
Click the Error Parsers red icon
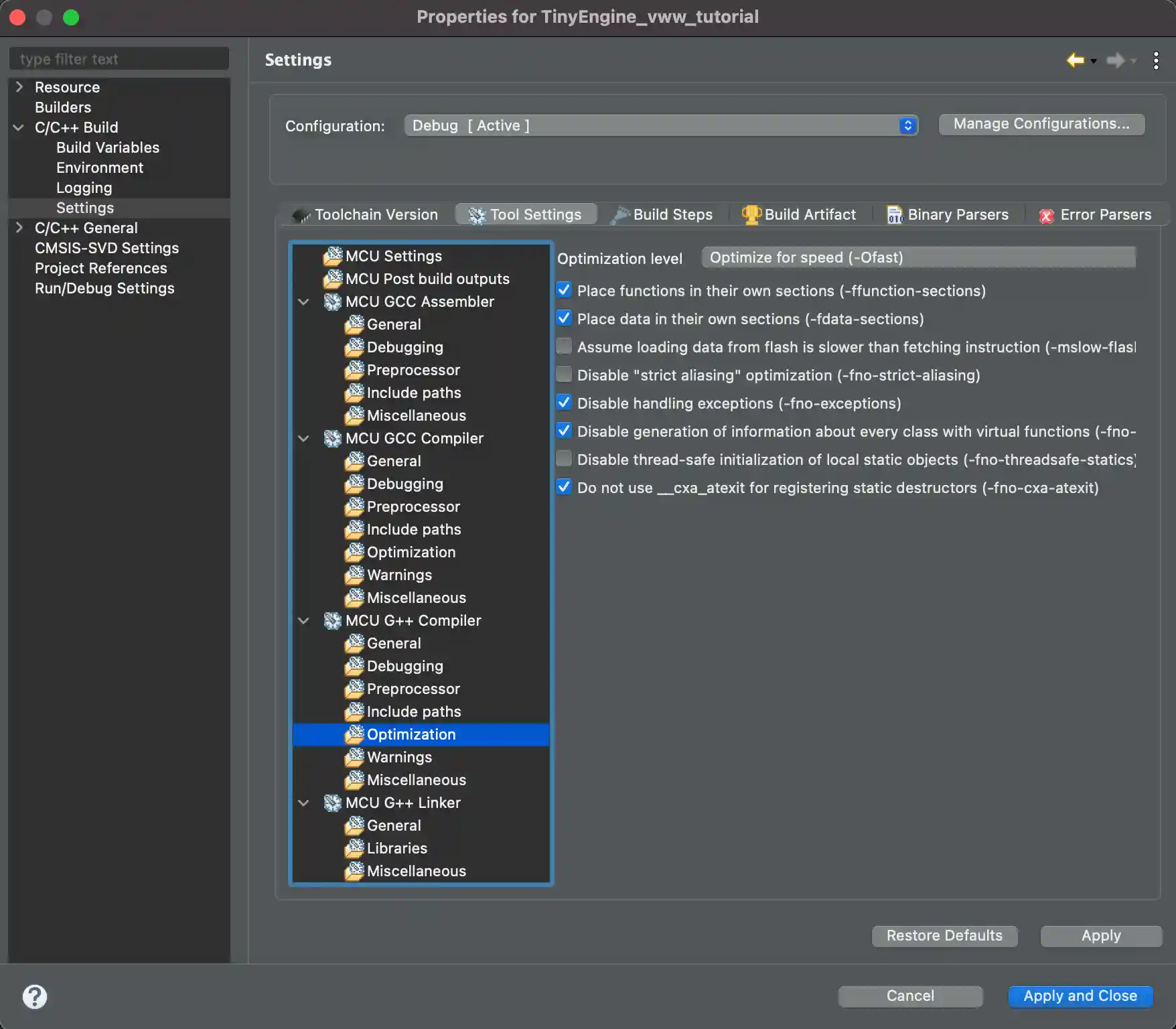[1047, 215]
